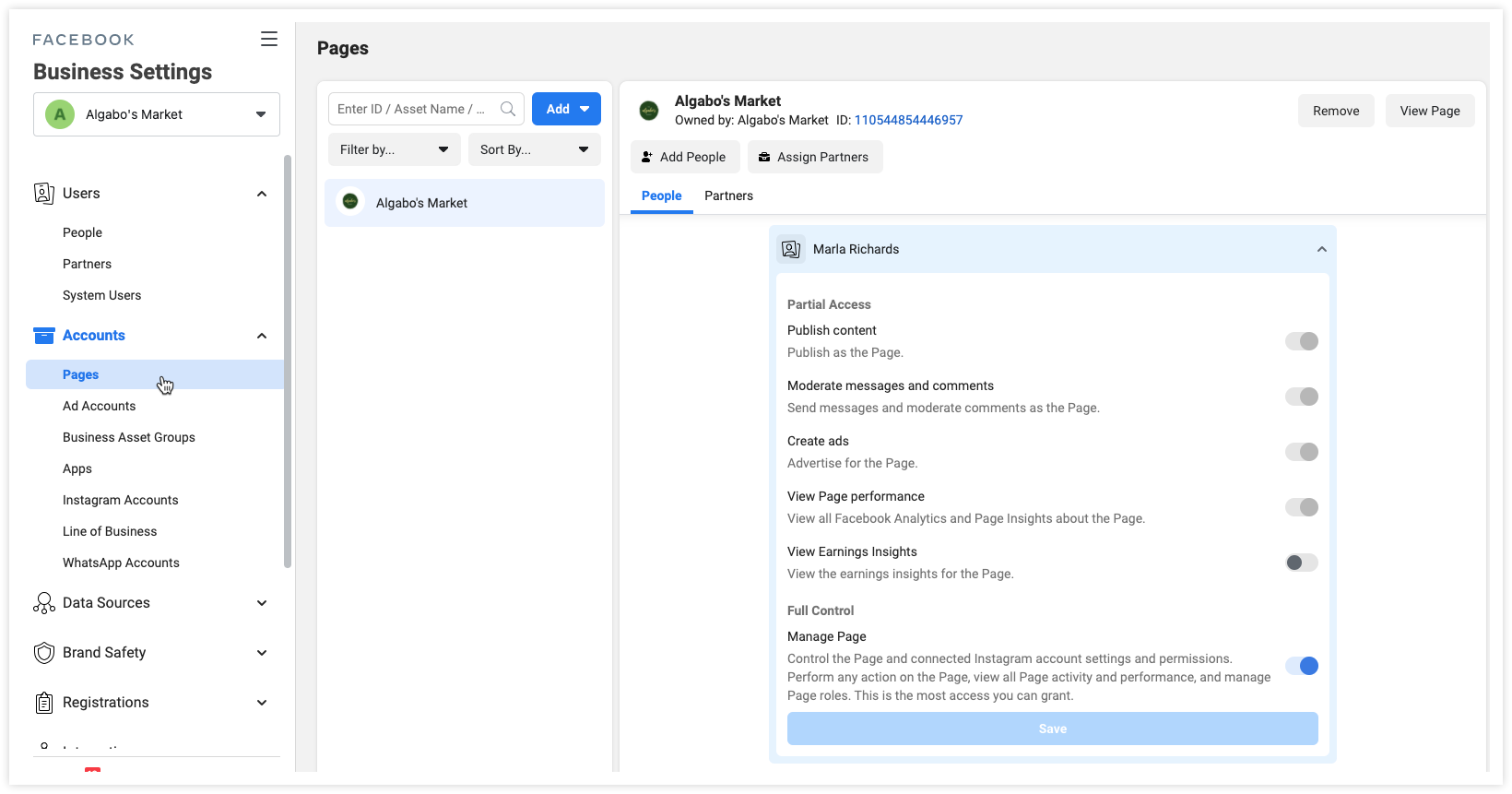Open the Filter by dropdown

395,149
